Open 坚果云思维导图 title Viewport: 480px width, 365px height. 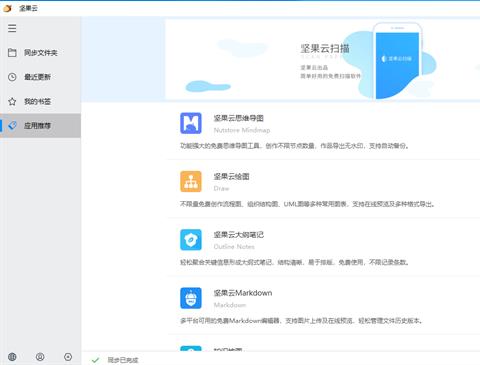pyautogui.click(x=239, y=118)
